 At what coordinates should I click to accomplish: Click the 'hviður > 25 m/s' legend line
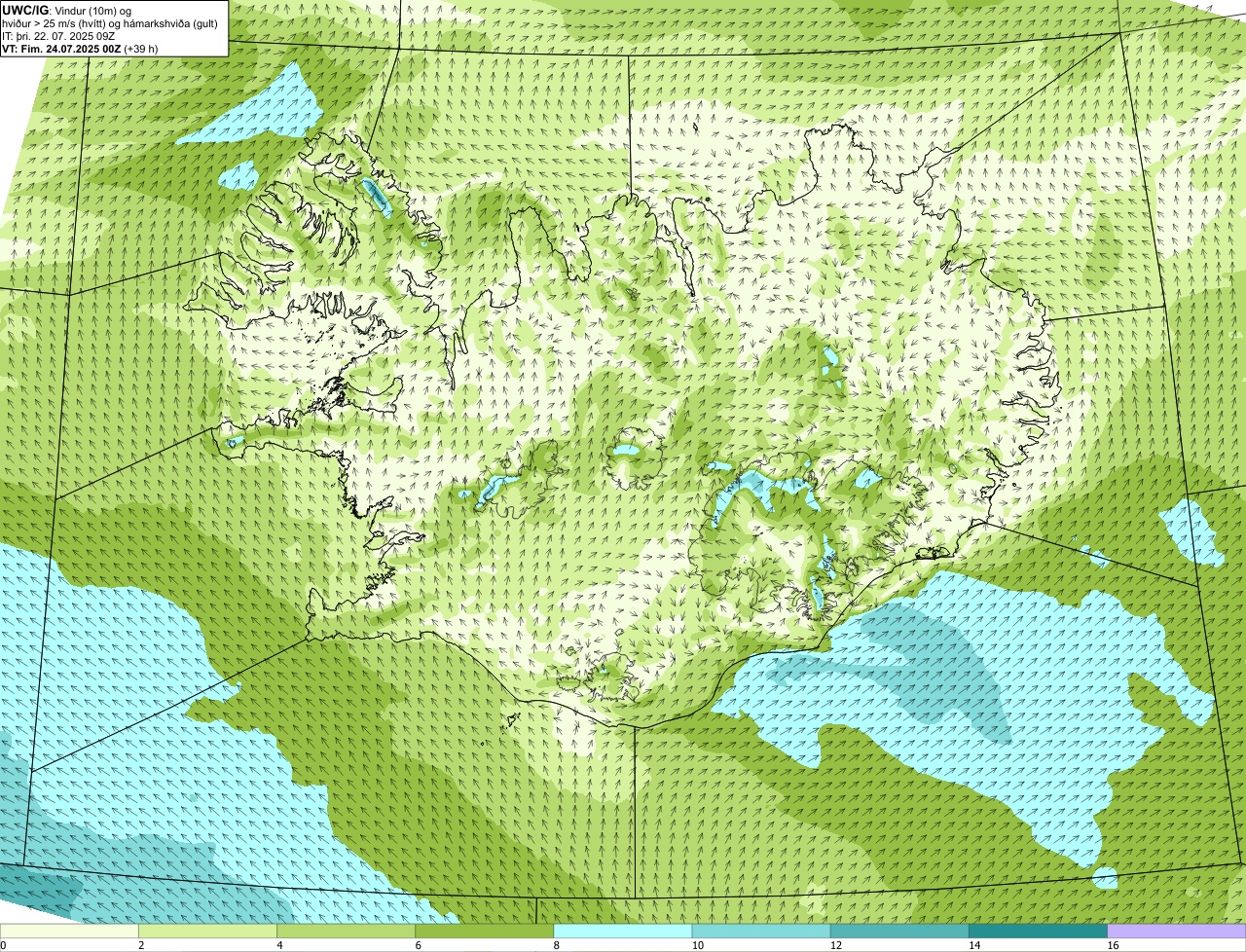110,23
